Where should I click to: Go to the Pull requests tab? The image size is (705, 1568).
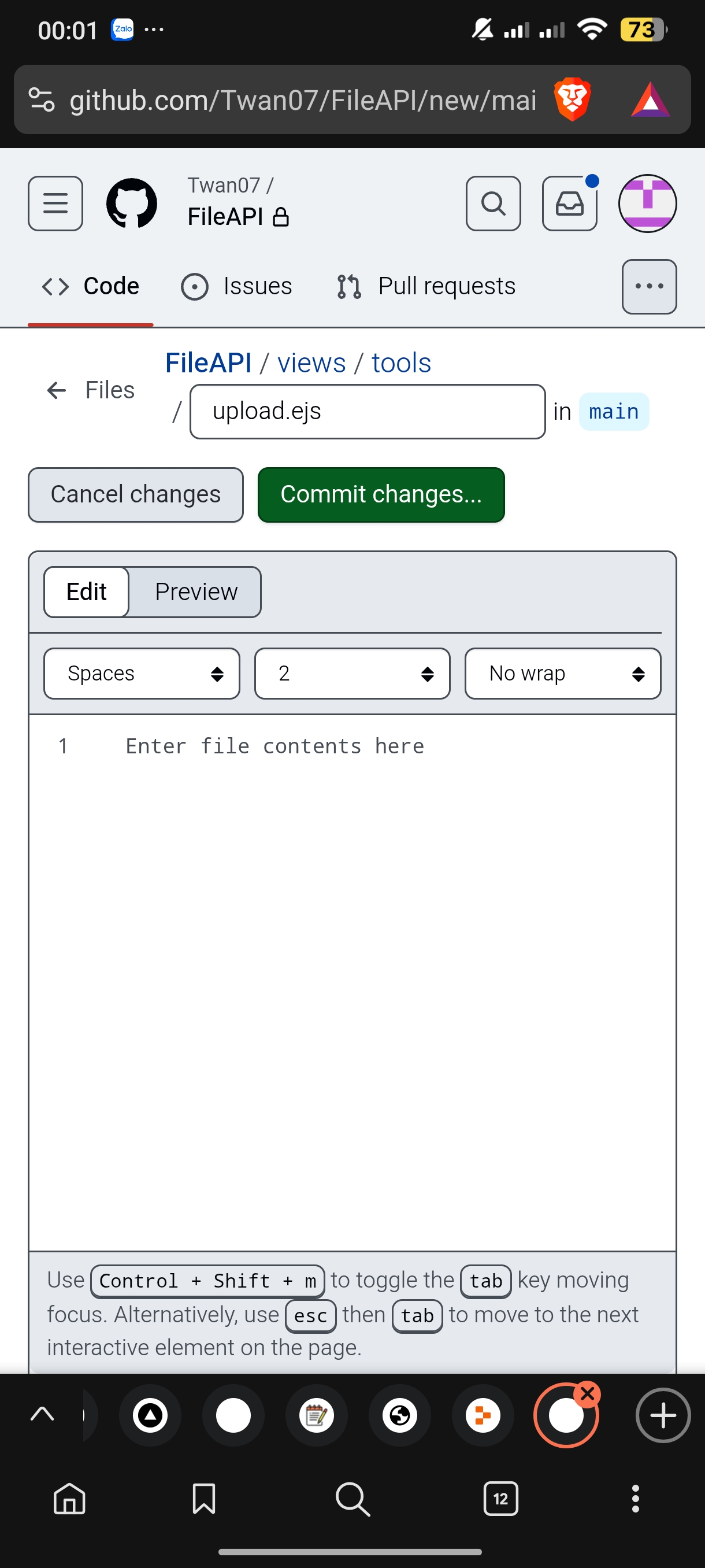[426, 286]
